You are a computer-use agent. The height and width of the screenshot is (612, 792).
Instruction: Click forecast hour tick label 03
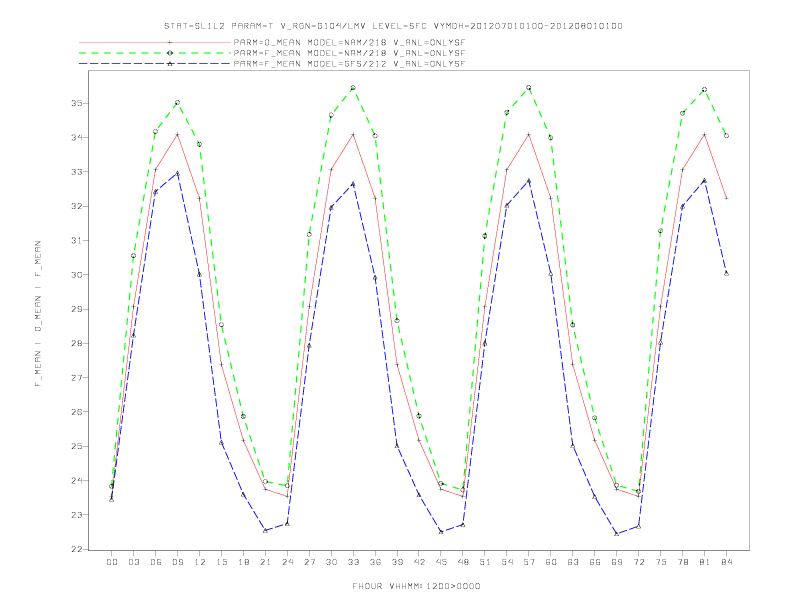134,562
